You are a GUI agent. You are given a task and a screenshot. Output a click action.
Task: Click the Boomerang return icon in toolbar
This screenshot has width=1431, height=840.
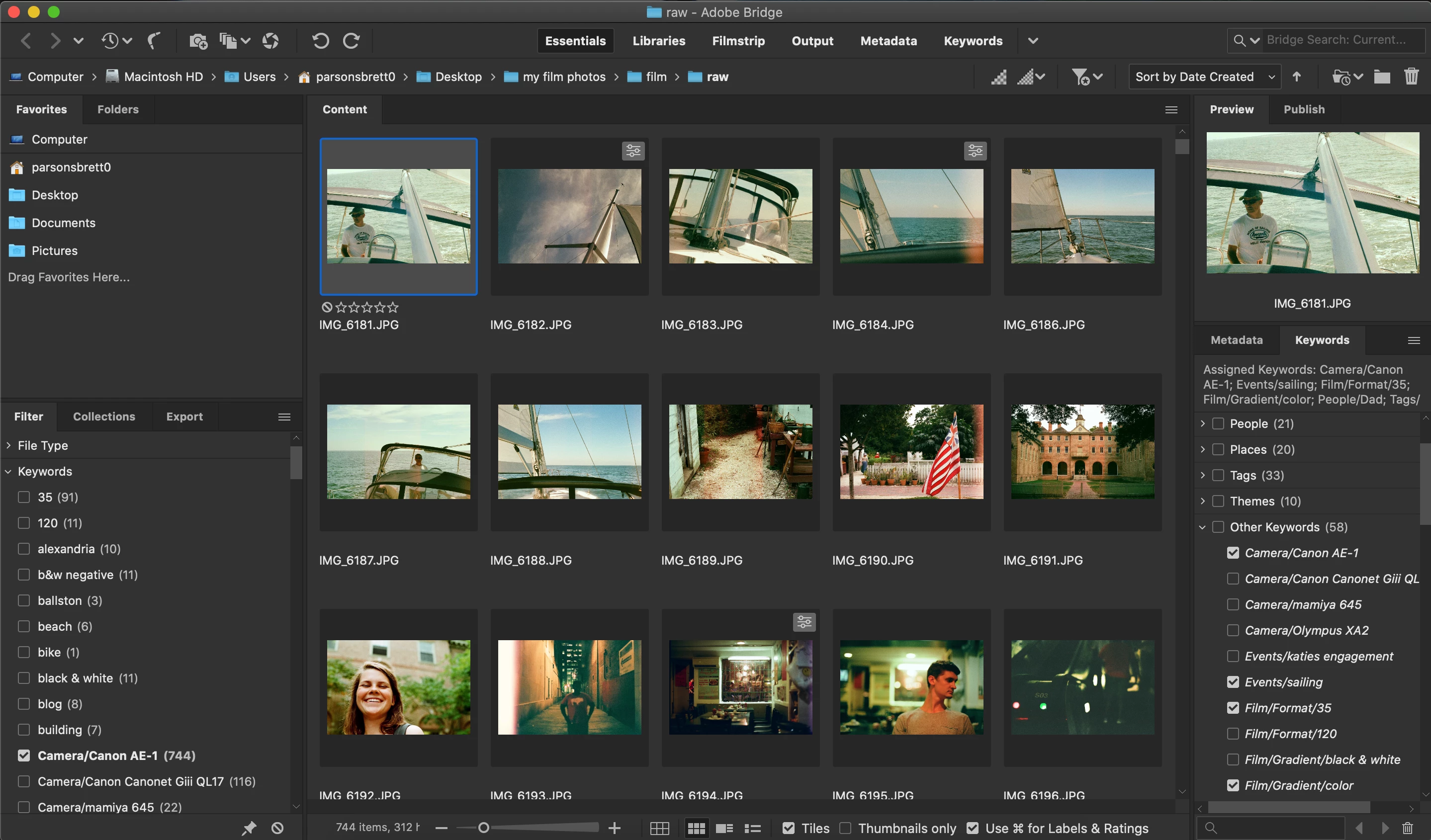click(x=154, y=41)
